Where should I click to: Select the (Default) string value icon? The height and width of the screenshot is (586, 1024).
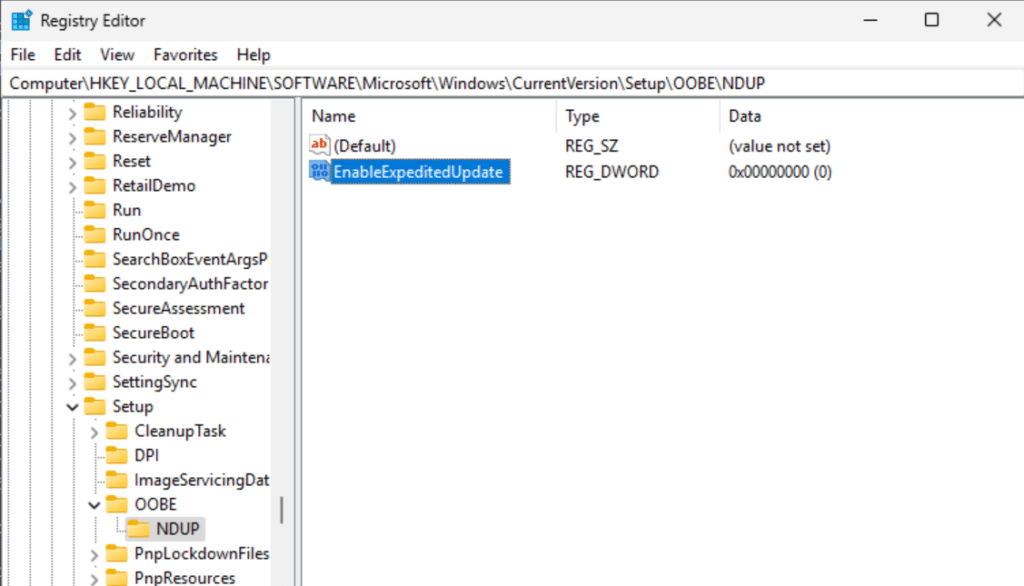(319, 145)
